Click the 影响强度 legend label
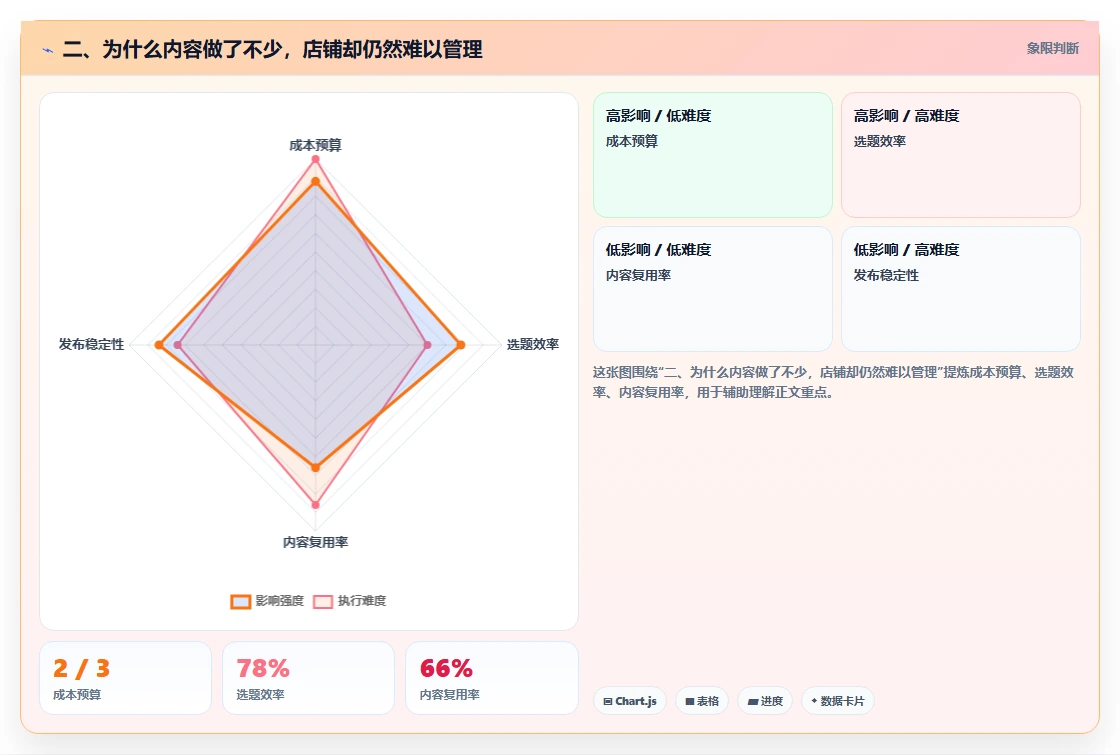Screen dimensions: 1120x755 click(x=280, y=601)
